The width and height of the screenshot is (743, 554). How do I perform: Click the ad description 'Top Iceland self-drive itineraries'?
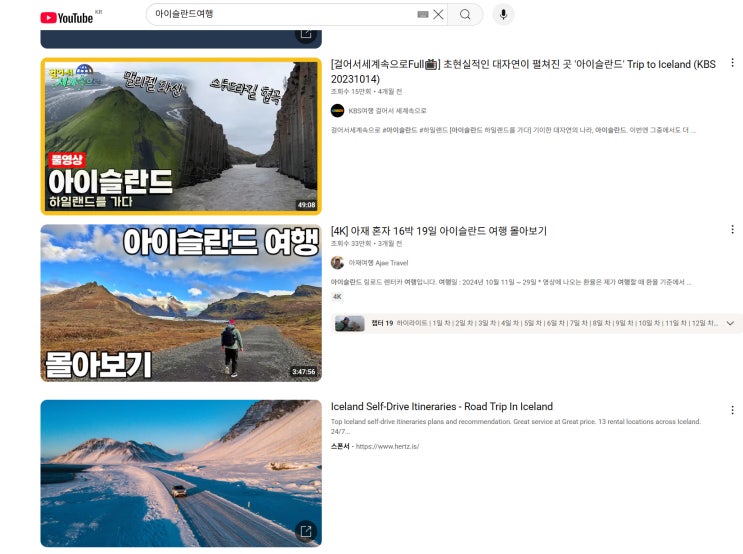coord(516,427)
